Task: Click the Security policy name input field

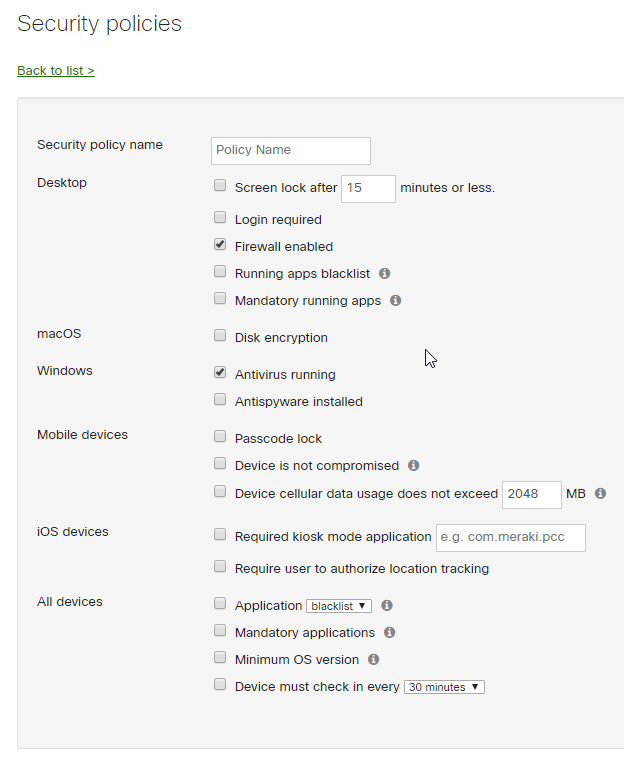Action: pyautogui.click(x=291, y=150)
